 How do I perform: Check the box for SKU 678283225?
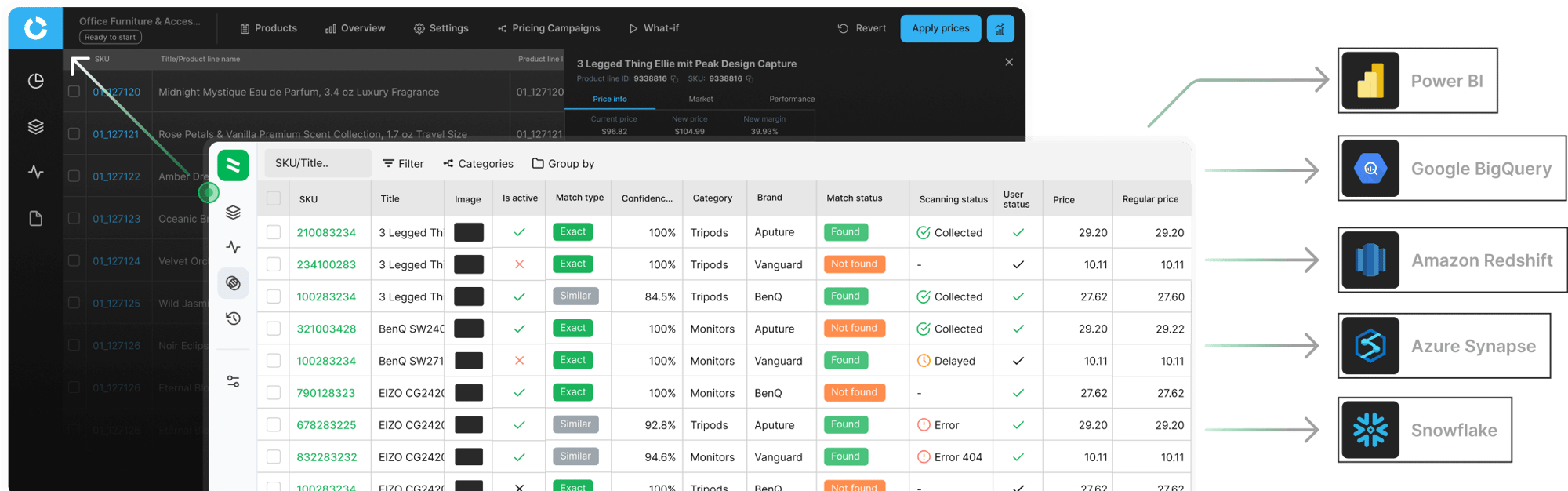[x=274, y=425]
